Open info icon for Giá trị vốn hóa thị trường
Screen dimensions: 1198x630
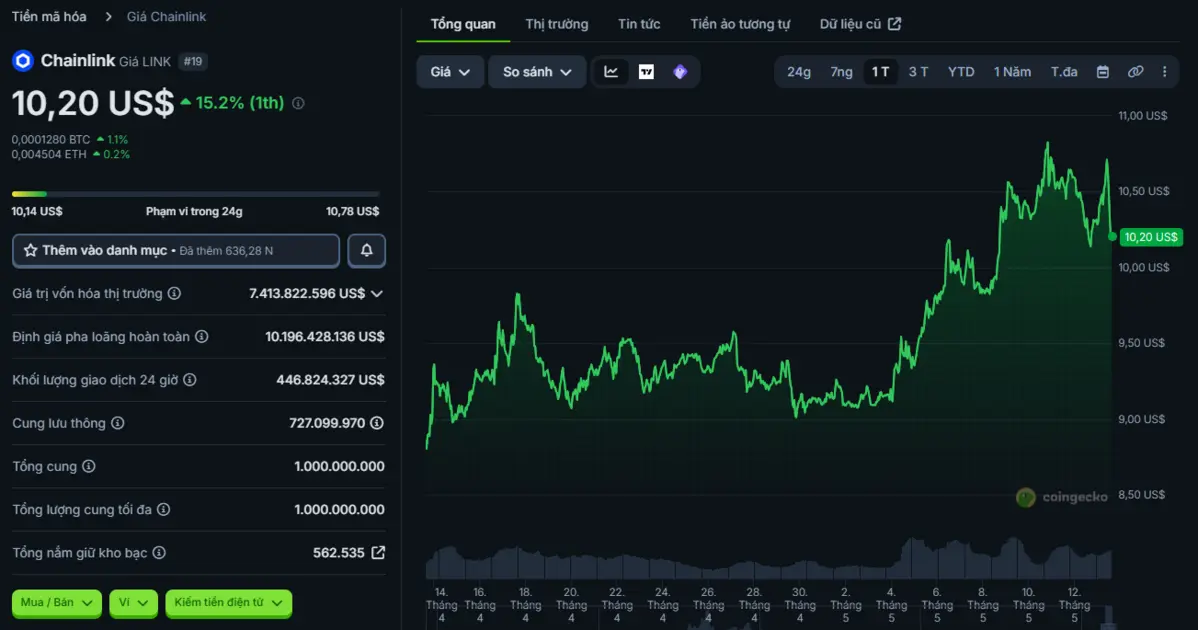coord(174,293)
